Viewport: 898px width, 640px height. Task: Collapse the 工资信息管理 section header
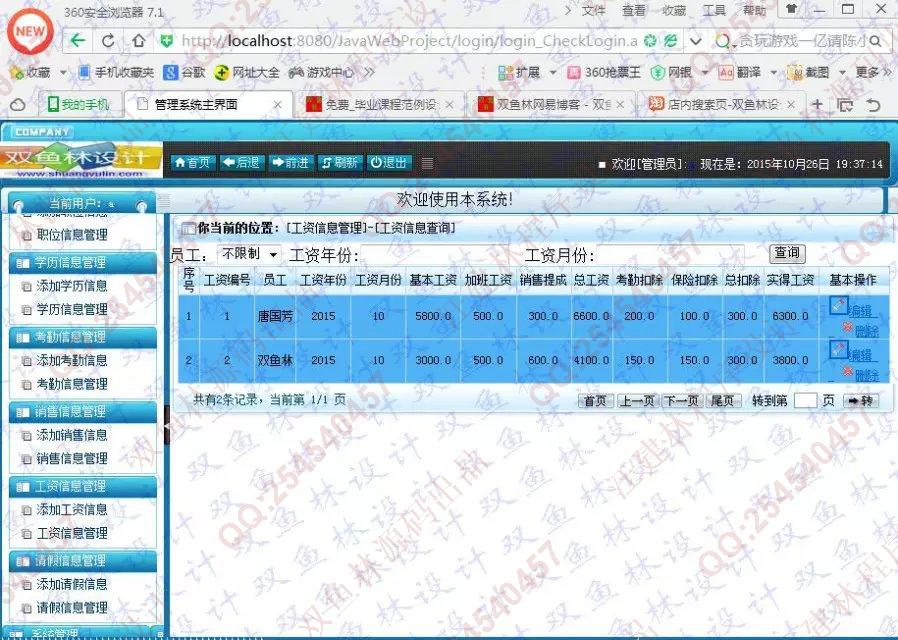click(83, 487)
